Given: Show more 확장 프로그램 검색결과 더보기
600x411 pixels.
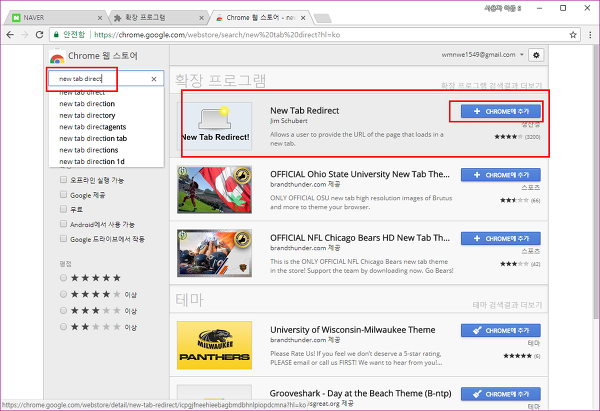Looking at the screenshot, I should (491, 85).
